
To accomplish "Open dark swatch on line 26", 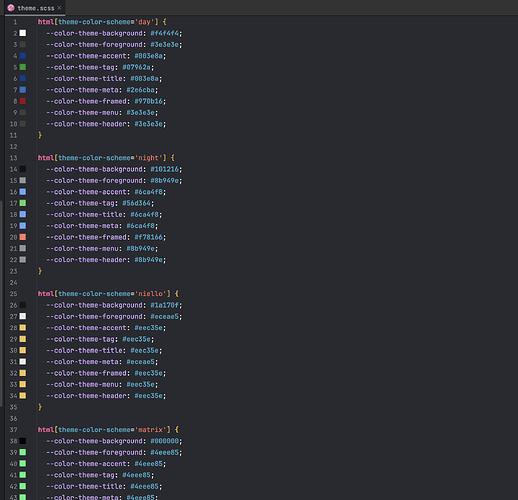I will coord(23,305).
